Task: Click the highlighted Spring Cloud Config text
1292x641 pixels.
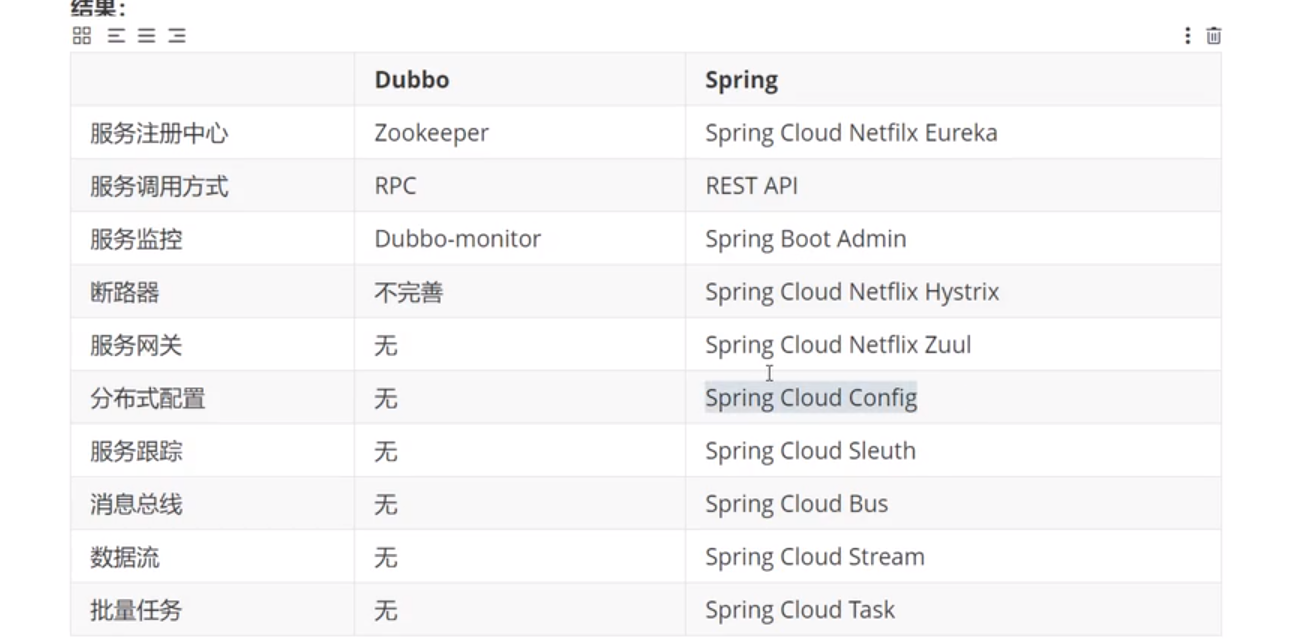Action: pyautogui.click(x=810, y=398)
